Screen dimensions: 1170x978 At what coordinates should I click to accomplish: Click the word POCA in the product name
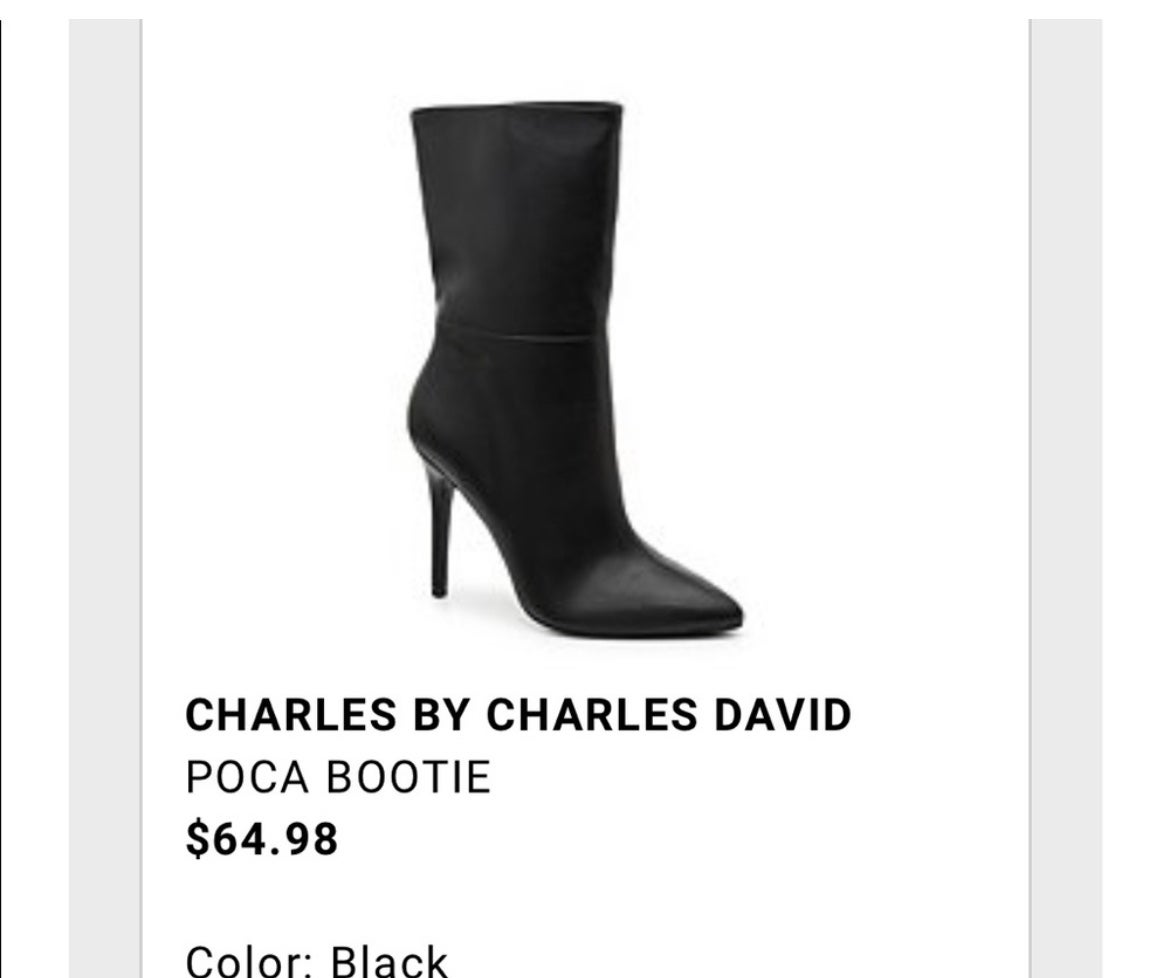pos(247,777)
